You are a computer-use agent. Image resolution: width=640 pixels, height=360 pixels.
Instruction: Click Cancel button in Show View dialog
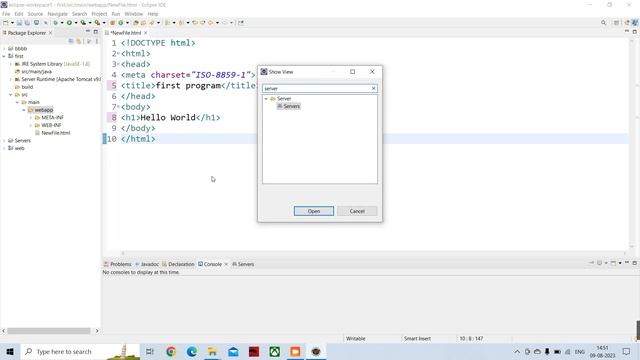tap(357, 211)
